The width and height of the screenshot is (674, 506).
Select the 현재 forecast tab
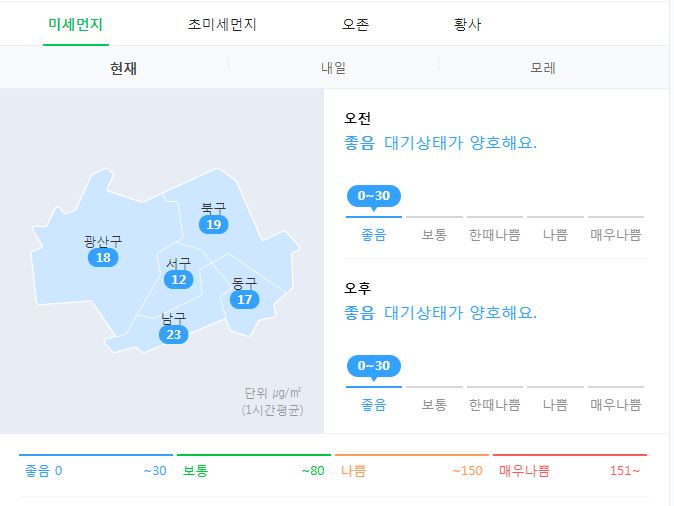tap(123, 68)
